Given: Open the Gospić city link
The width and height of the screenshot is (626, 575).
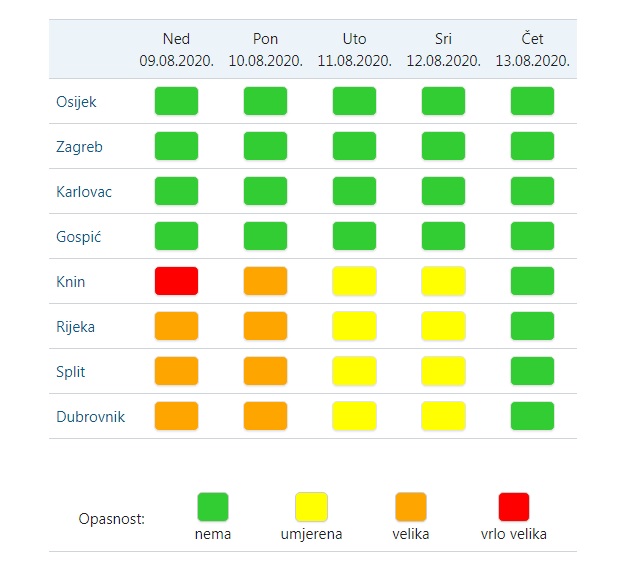Looking at the screenshot, I should coord(79,237).
